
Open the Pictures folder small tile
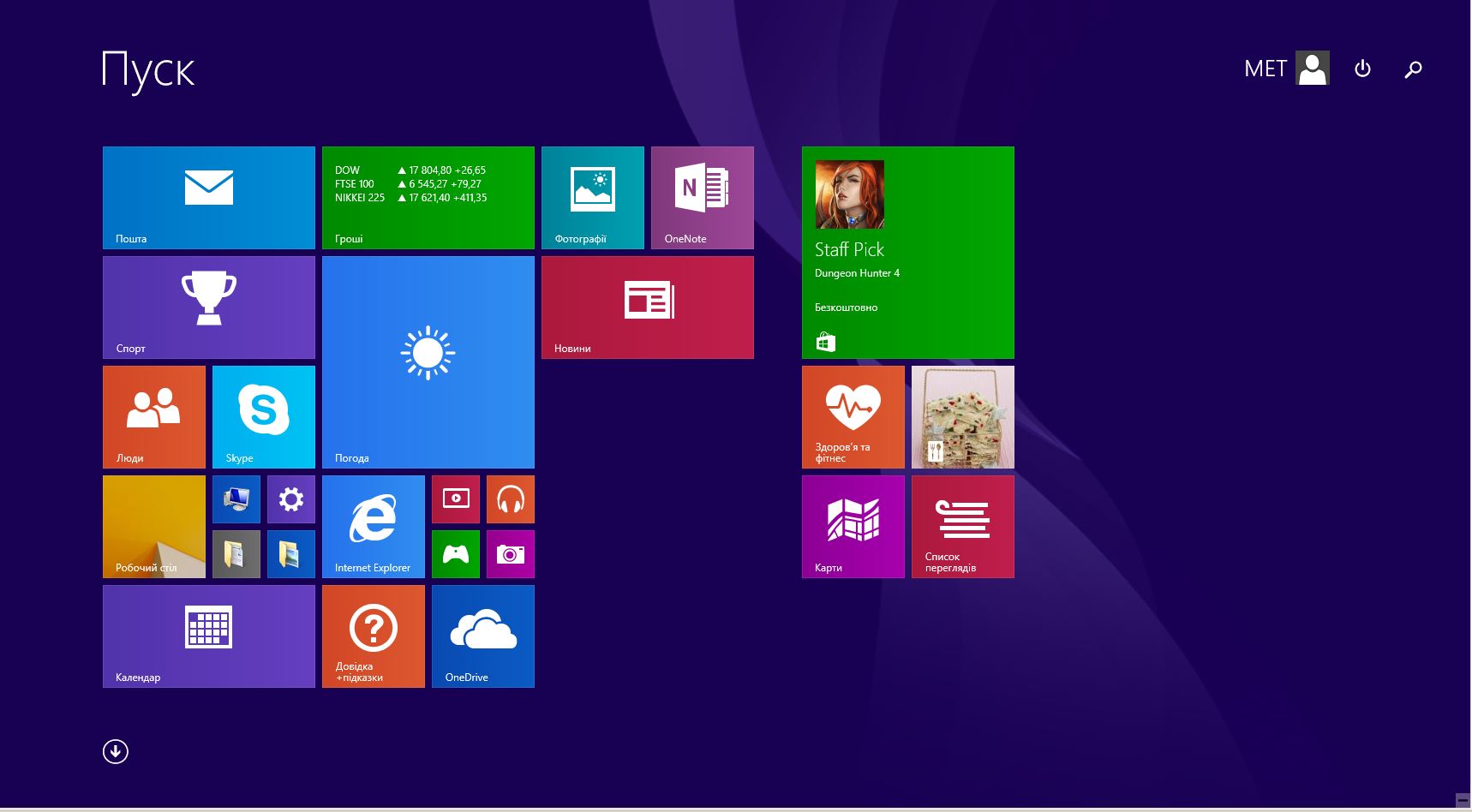(x=291, y=554)
